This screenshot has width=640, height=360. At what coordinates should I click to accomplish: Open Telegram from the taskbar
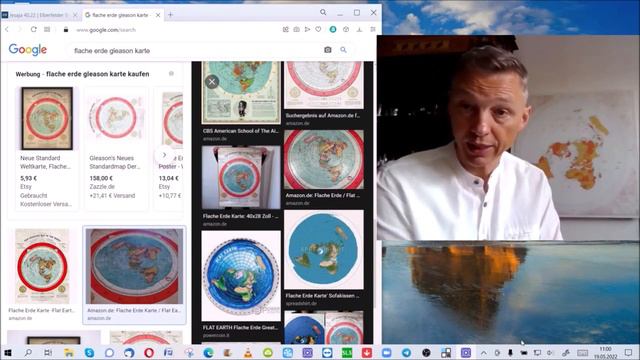[406, 353]
